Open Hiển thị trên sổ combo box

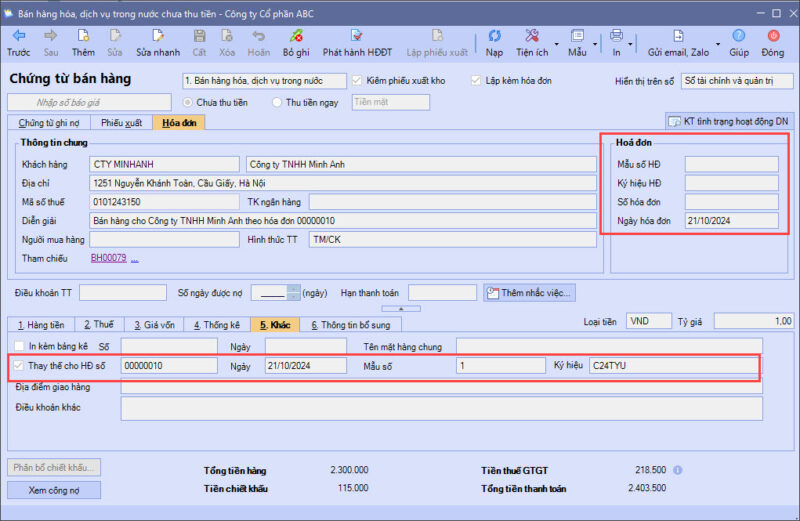click(x=737, y=81)
